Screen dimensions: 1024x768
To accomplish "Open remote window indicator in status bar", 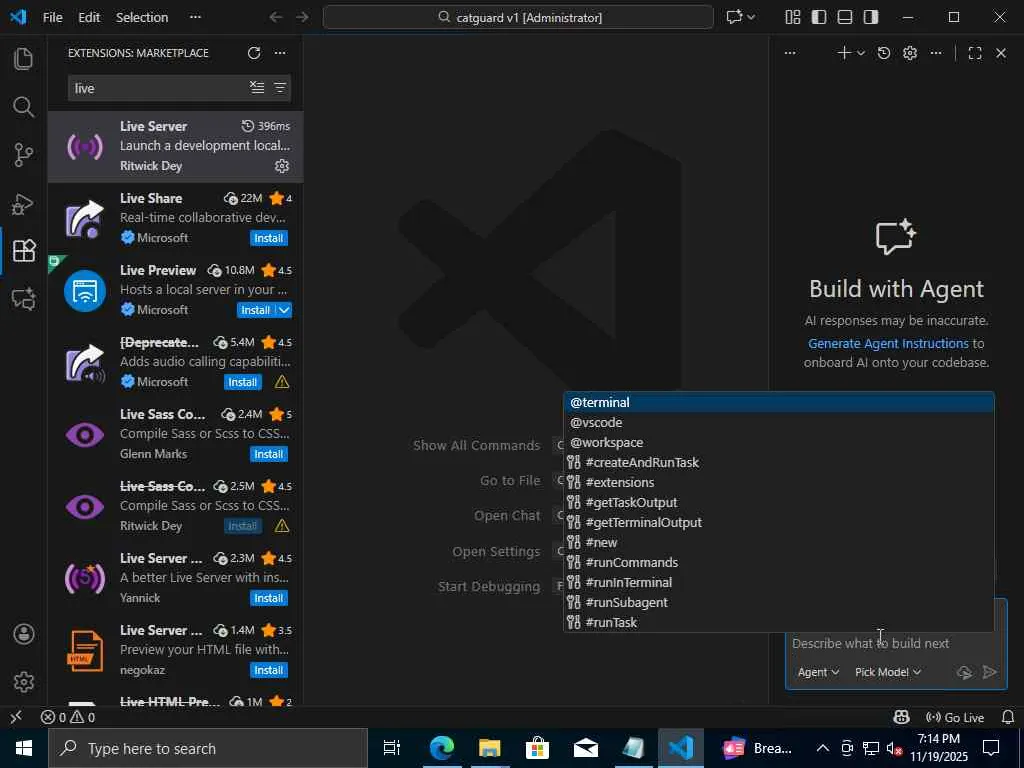I will 16,717.
